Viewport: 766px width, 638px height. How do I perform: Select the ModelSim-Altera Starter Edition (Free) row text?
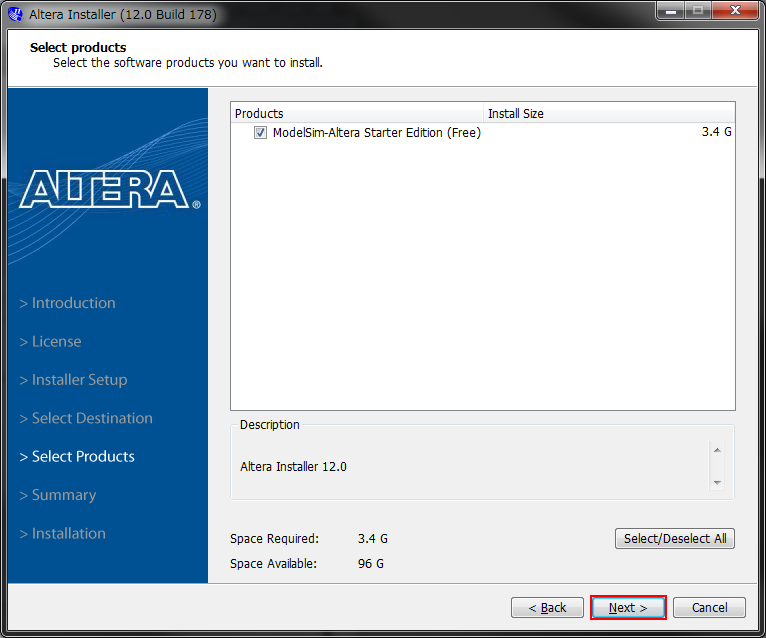coord(377,132)
